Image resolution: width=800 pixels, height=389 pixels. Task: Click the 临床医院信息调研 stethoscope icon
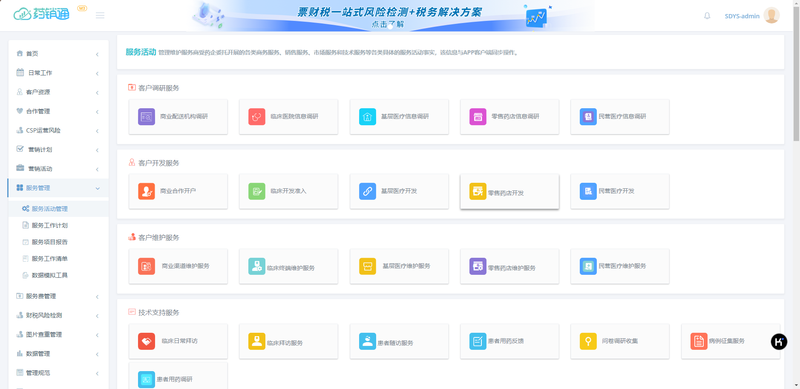click(x=257, y=117)
